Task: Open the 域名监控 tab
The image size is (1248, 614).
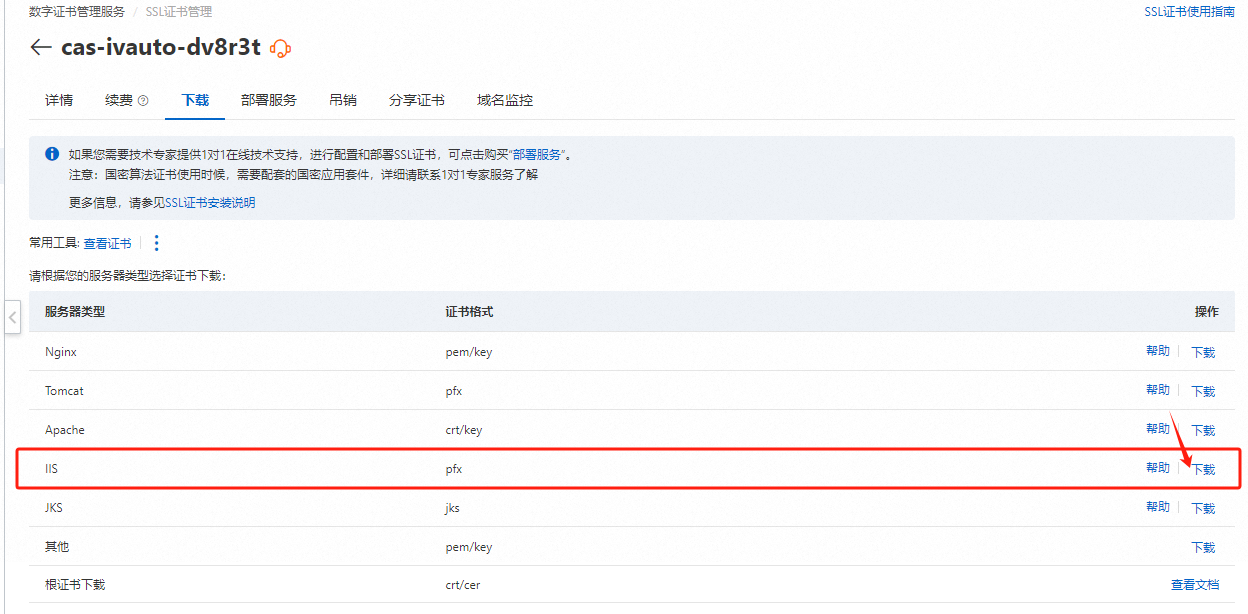Action: [x=505, y=100]
